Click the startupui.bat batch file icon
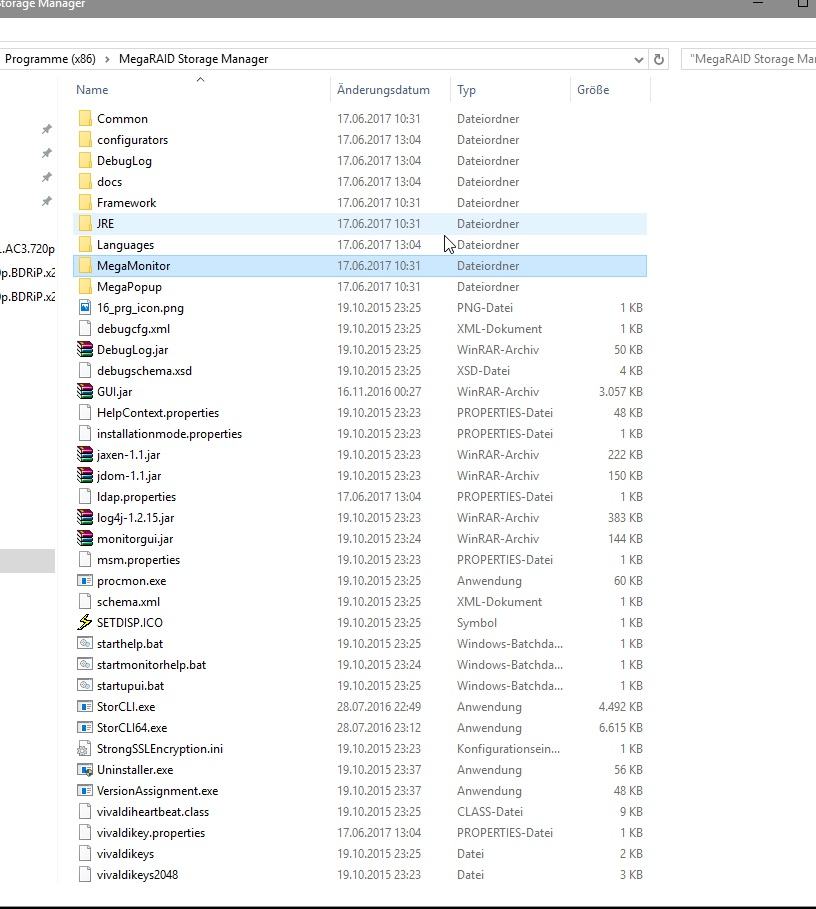 (x=85, y=685)
